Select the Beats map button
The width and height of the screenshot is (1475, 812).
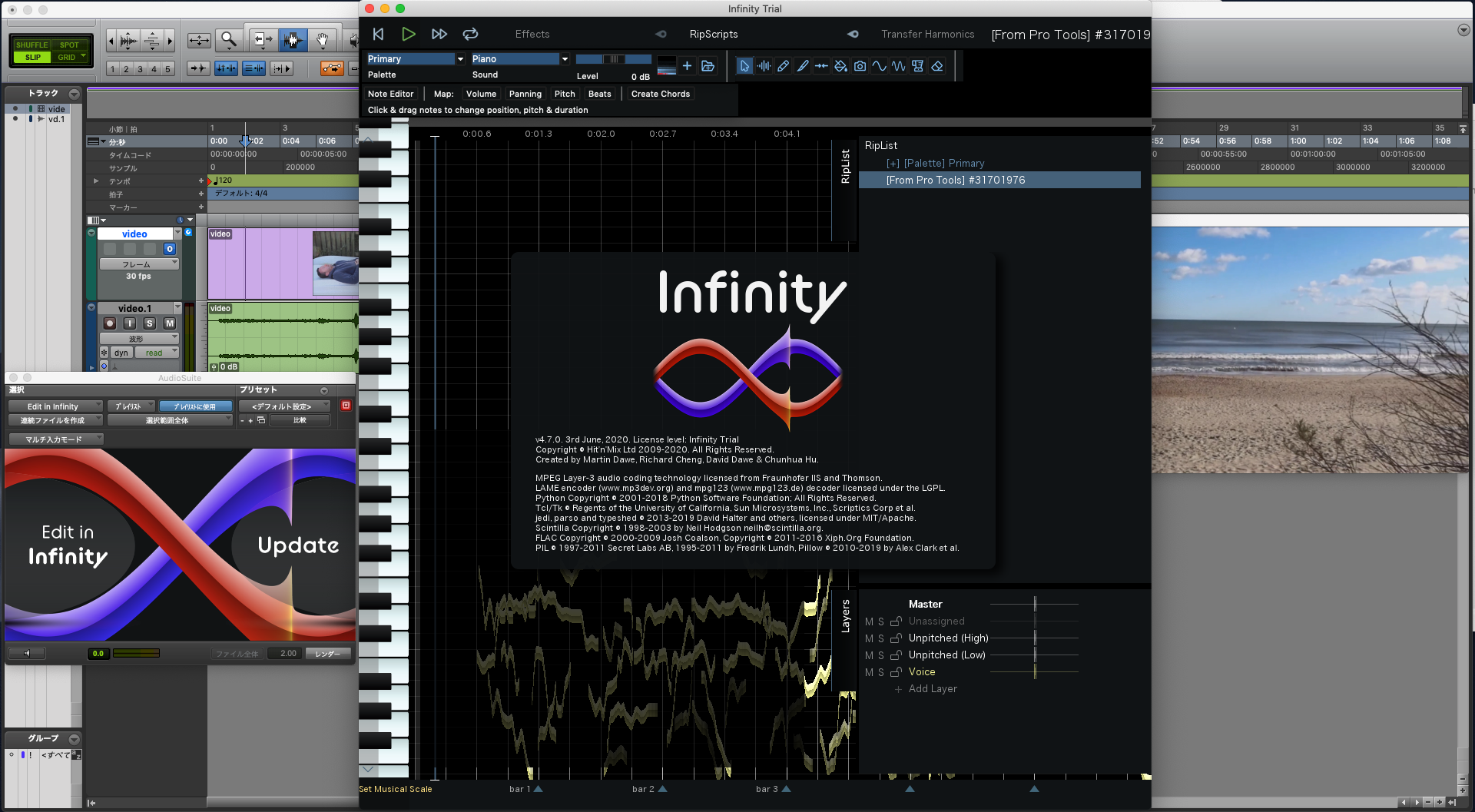pos(600,94)
